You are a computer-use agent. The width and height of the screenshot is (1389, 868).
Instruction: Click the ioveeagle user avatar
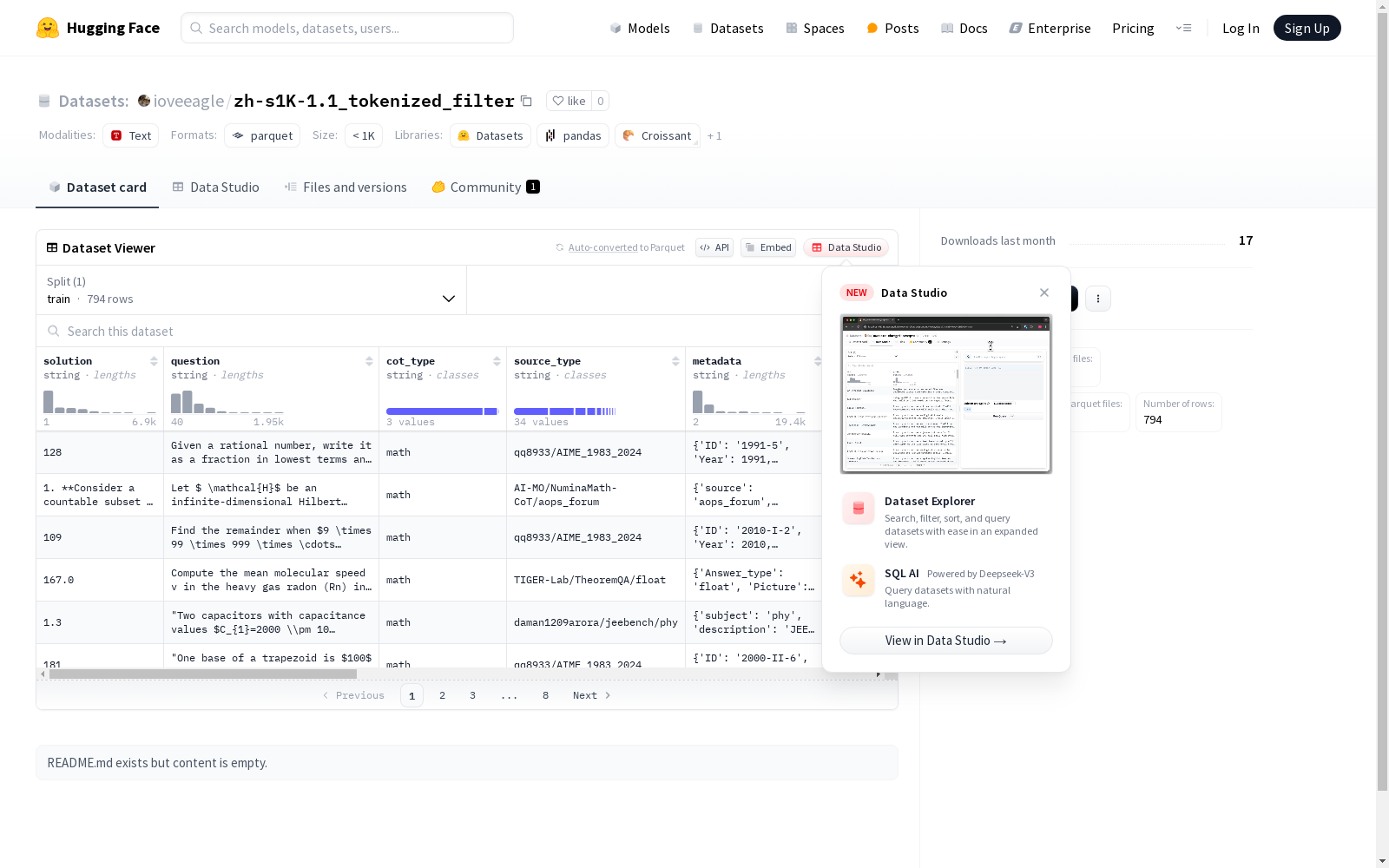pyautogui.click(x=144, y=101)
